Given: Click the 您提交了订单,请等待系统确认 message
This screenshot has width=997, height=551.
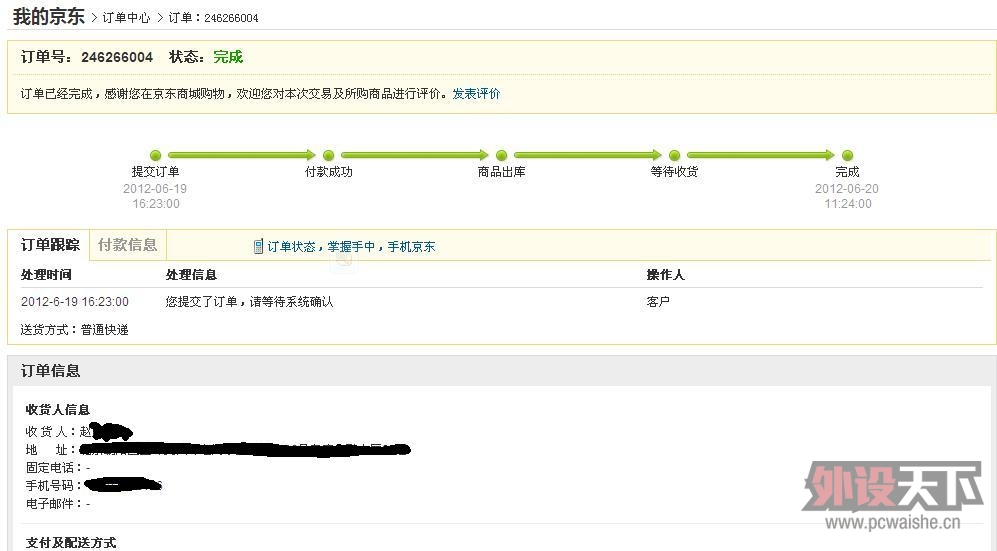Looking at the screenshot, I should (x=249, y=302).
